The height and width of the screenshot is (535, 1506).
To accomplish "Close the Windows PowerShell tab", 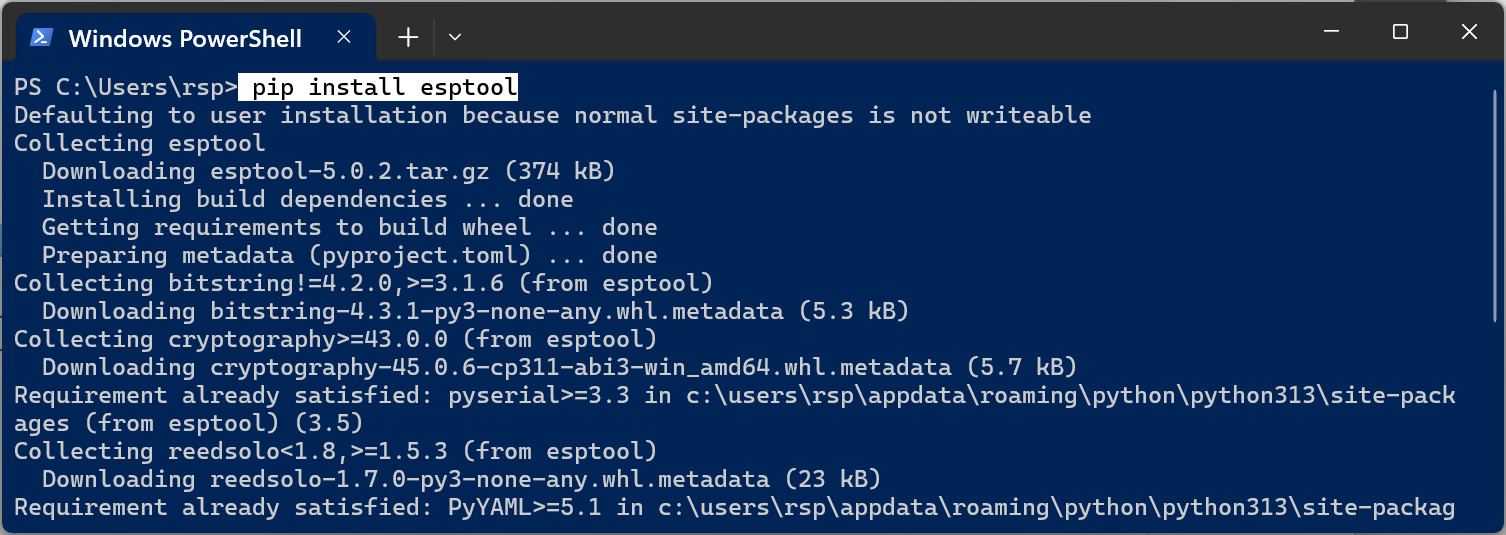I will 343,37.
